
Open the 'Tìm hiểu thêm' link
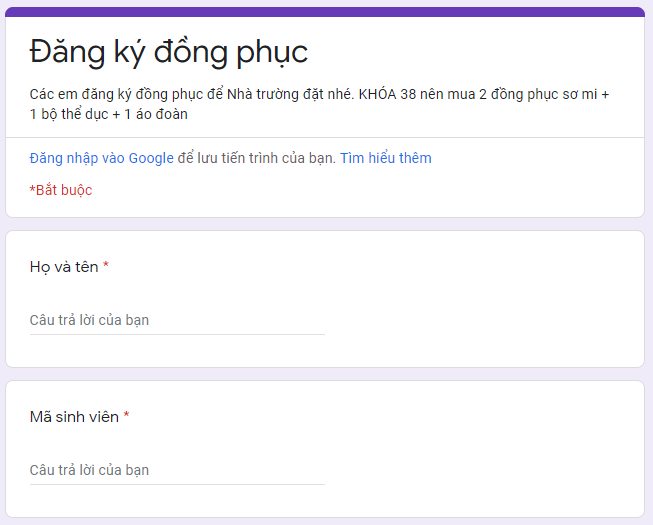tap(386, 158)
